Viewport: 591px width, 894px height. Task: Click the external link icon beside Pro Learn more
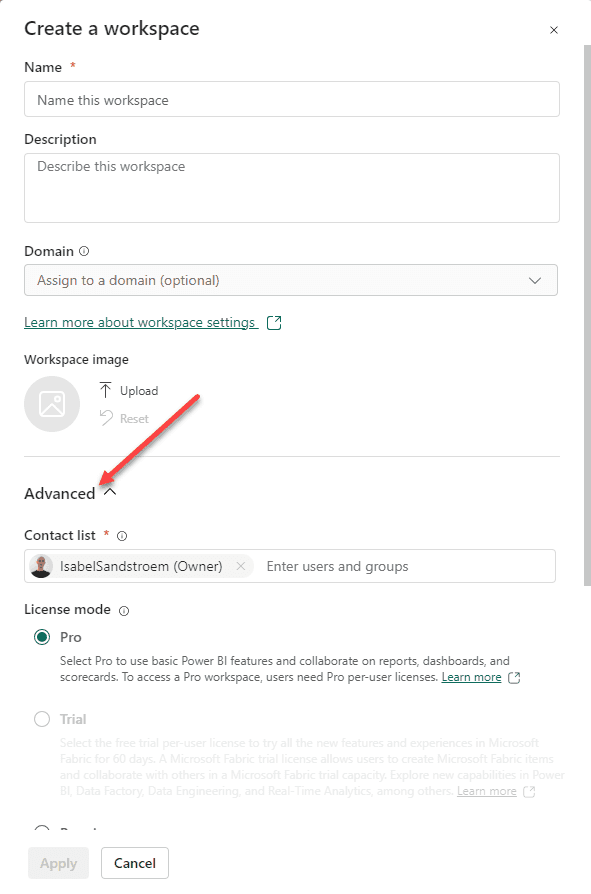coord(514,677)
